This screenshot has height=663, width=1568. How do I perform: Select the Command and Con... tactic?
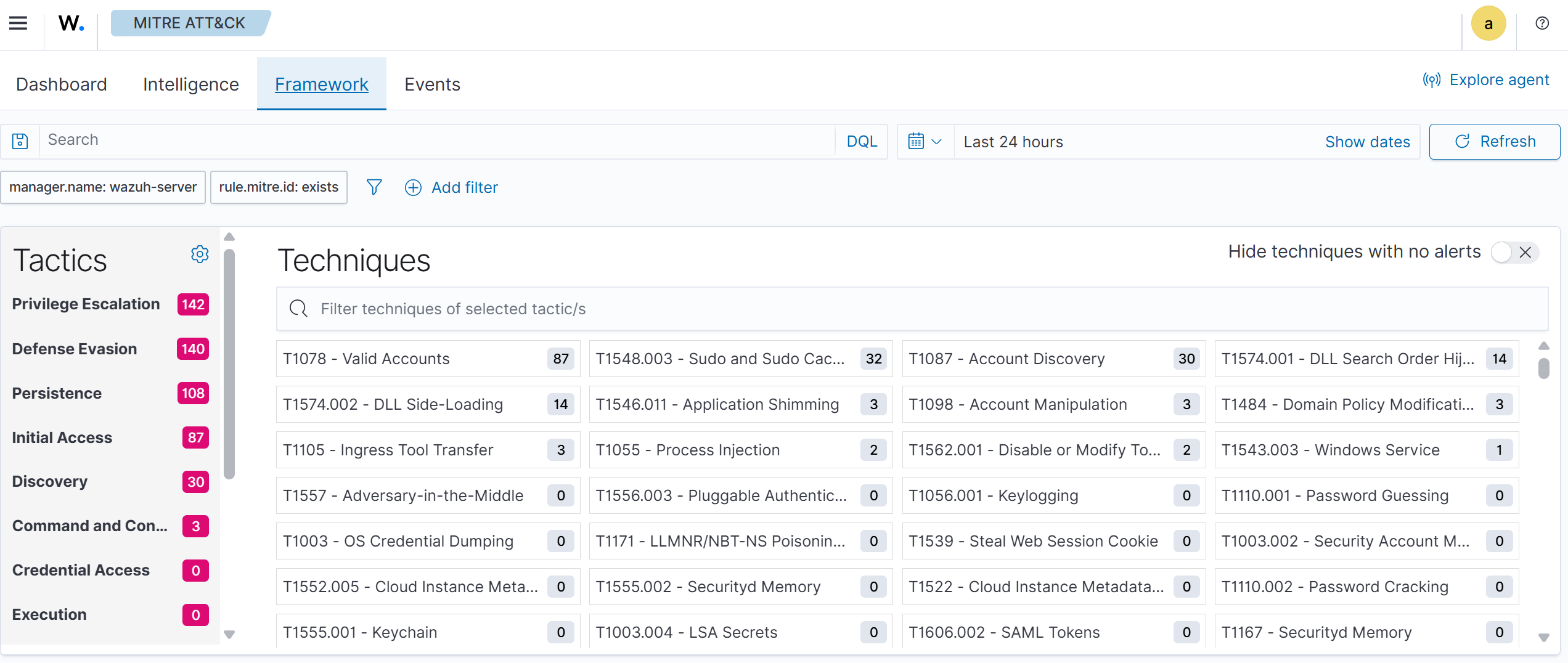coord(110,526)
